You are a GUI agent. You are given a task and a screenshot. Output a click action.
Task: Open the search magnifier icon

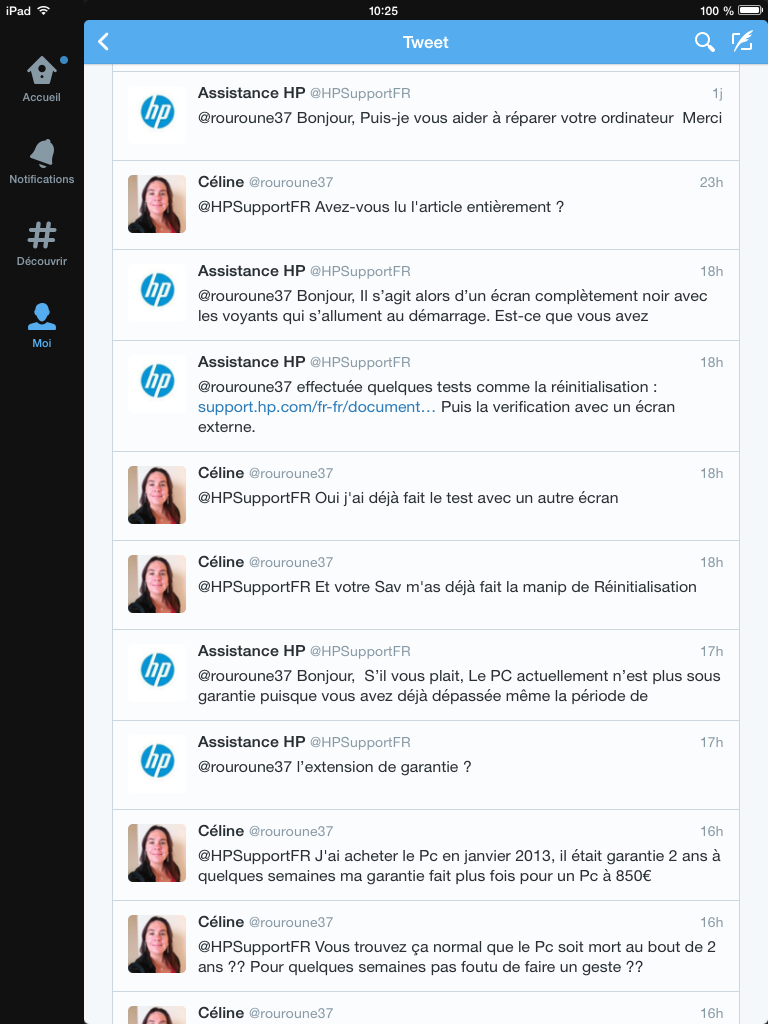click(x=704, y=42)
